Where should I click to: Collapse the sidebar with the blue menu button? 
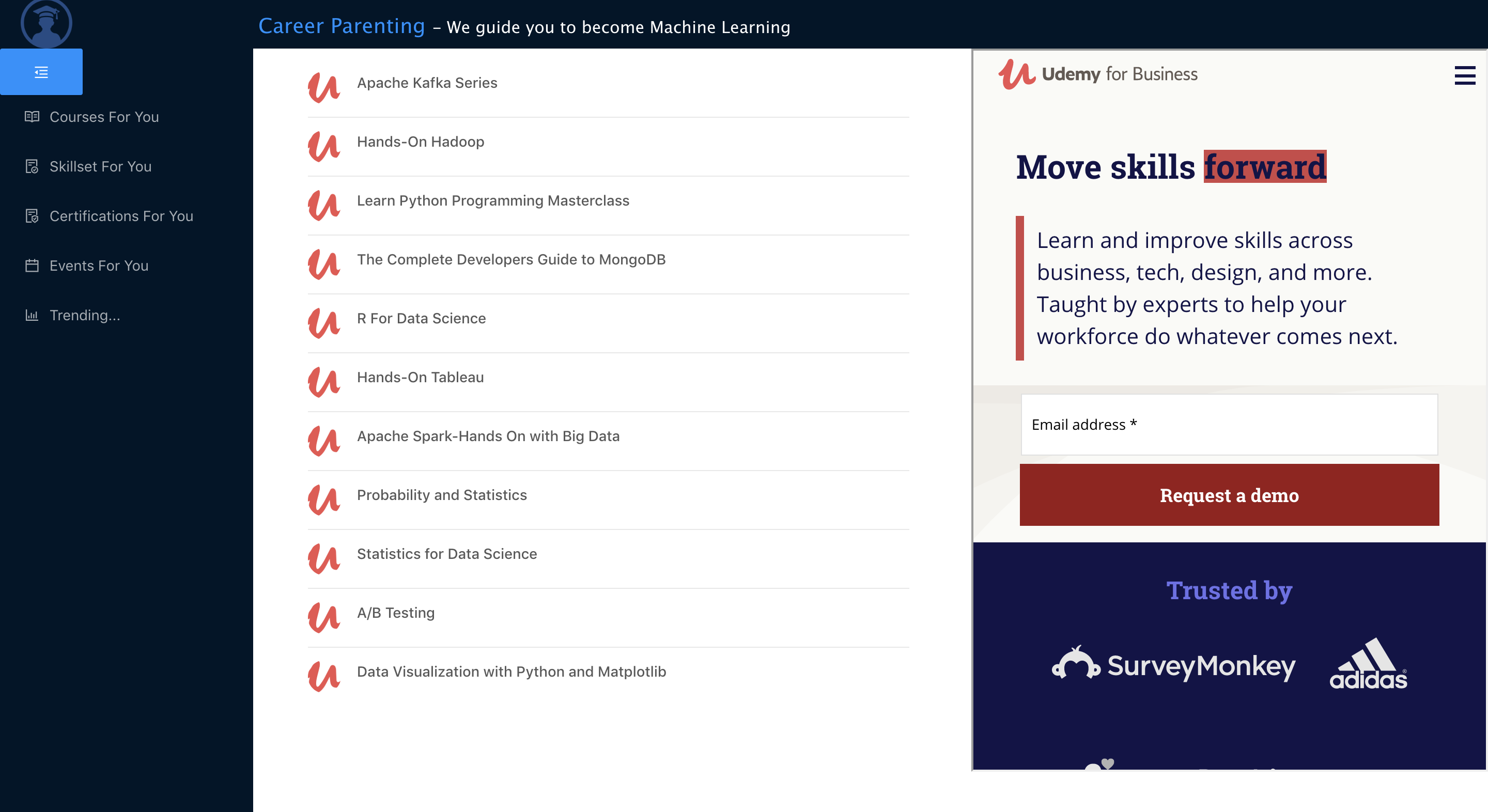[x=41, y=72]
